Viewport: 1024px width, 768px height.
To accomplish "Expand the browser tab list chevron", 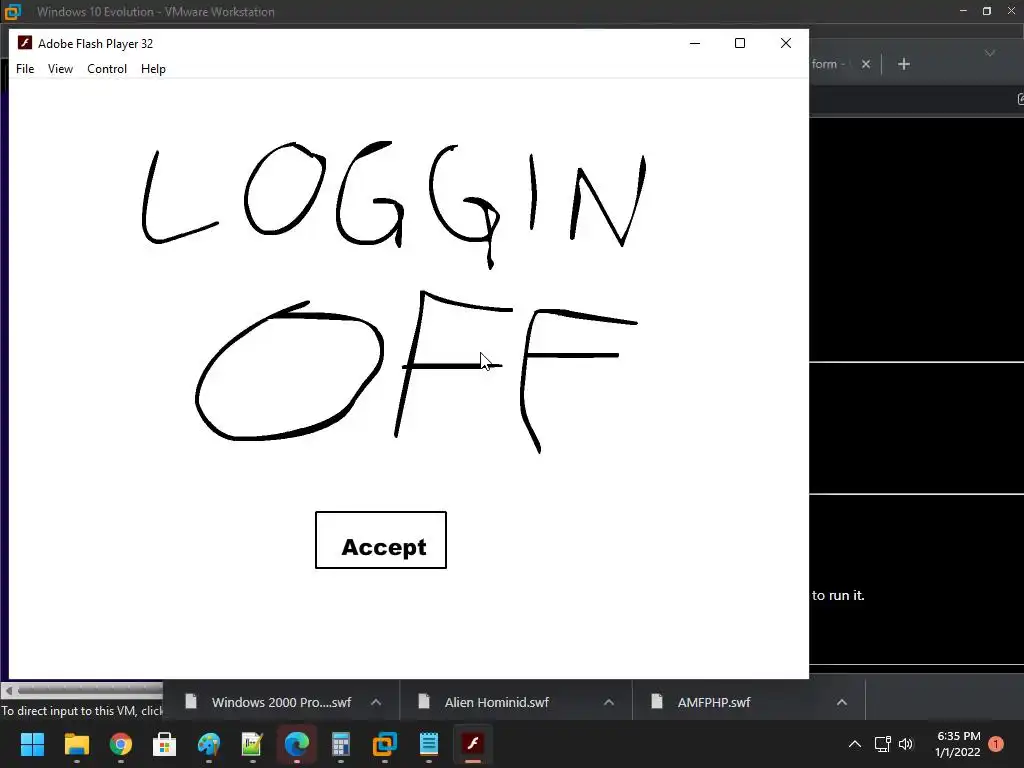I will point(990,53).
